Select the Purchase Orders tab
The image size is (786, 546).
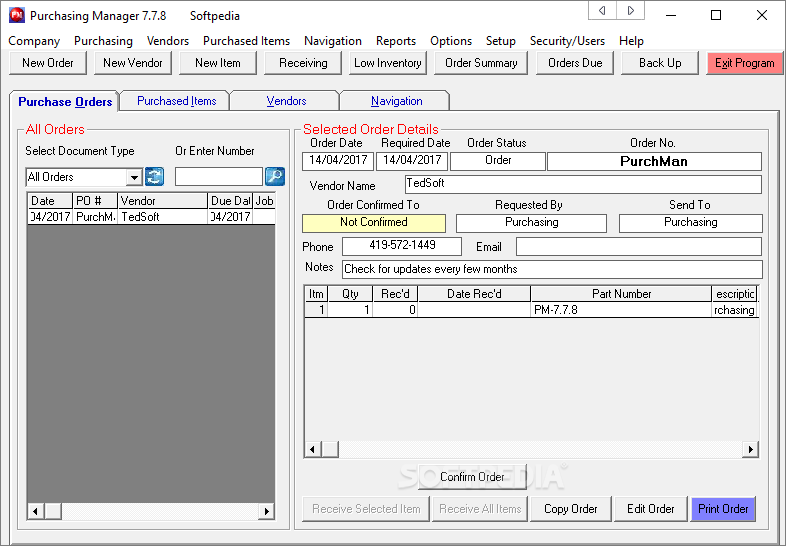65,101
